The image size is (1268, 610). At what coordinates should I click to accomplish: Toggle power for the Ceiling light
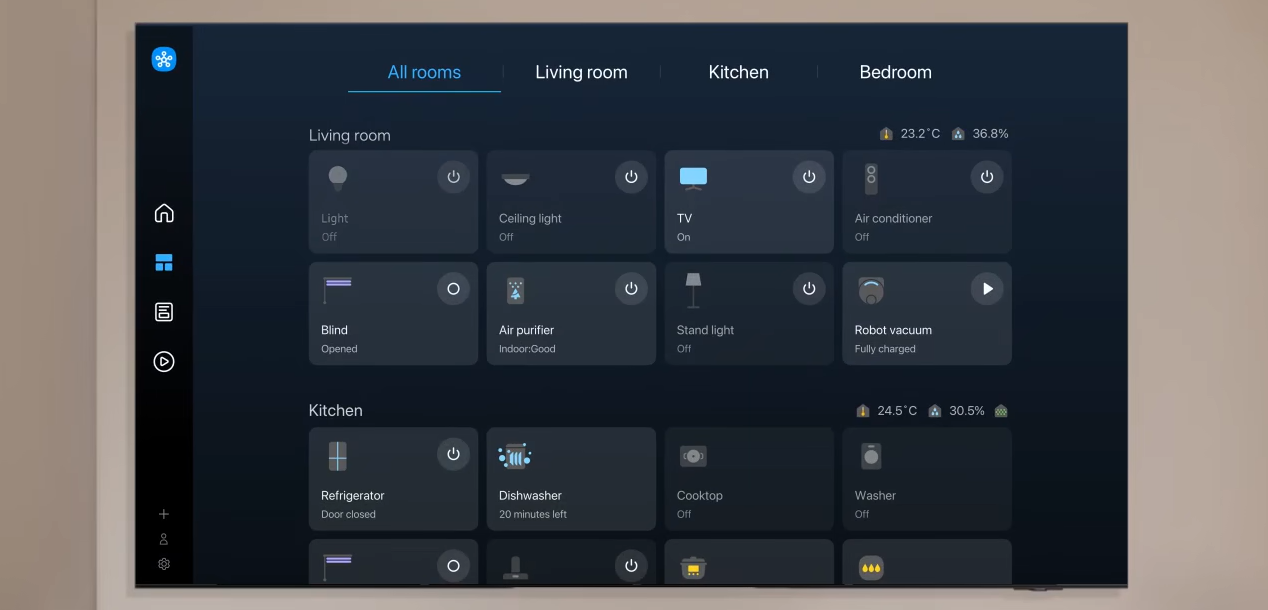pyautogui.click(x=631, y=177)
